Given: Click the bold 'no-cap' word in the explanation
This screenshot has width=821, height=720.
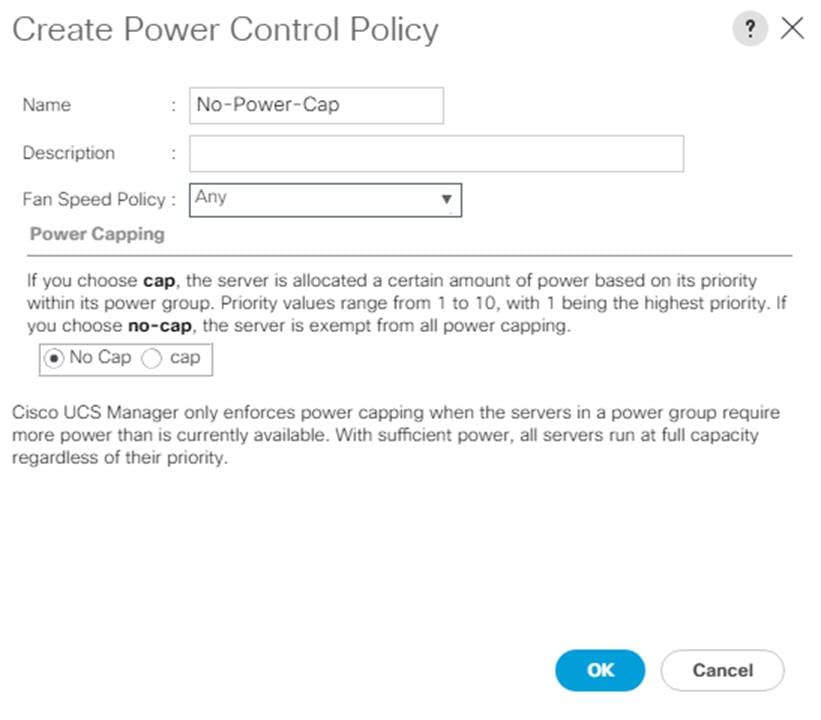Looking at the screenshot, I should click(160, 326).
